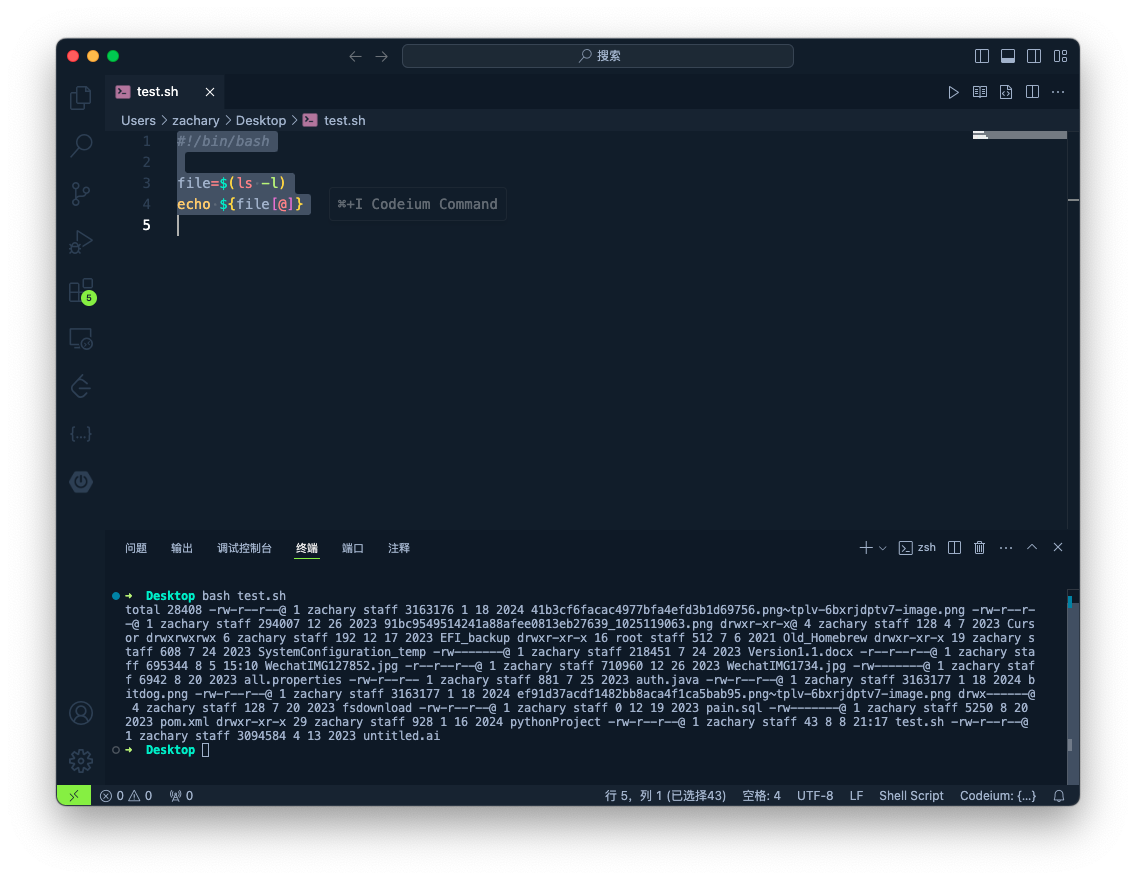This screenshot has width=1136, height=880.
Task: Switch to the 注释 panel tab
Action: (398, 548)
